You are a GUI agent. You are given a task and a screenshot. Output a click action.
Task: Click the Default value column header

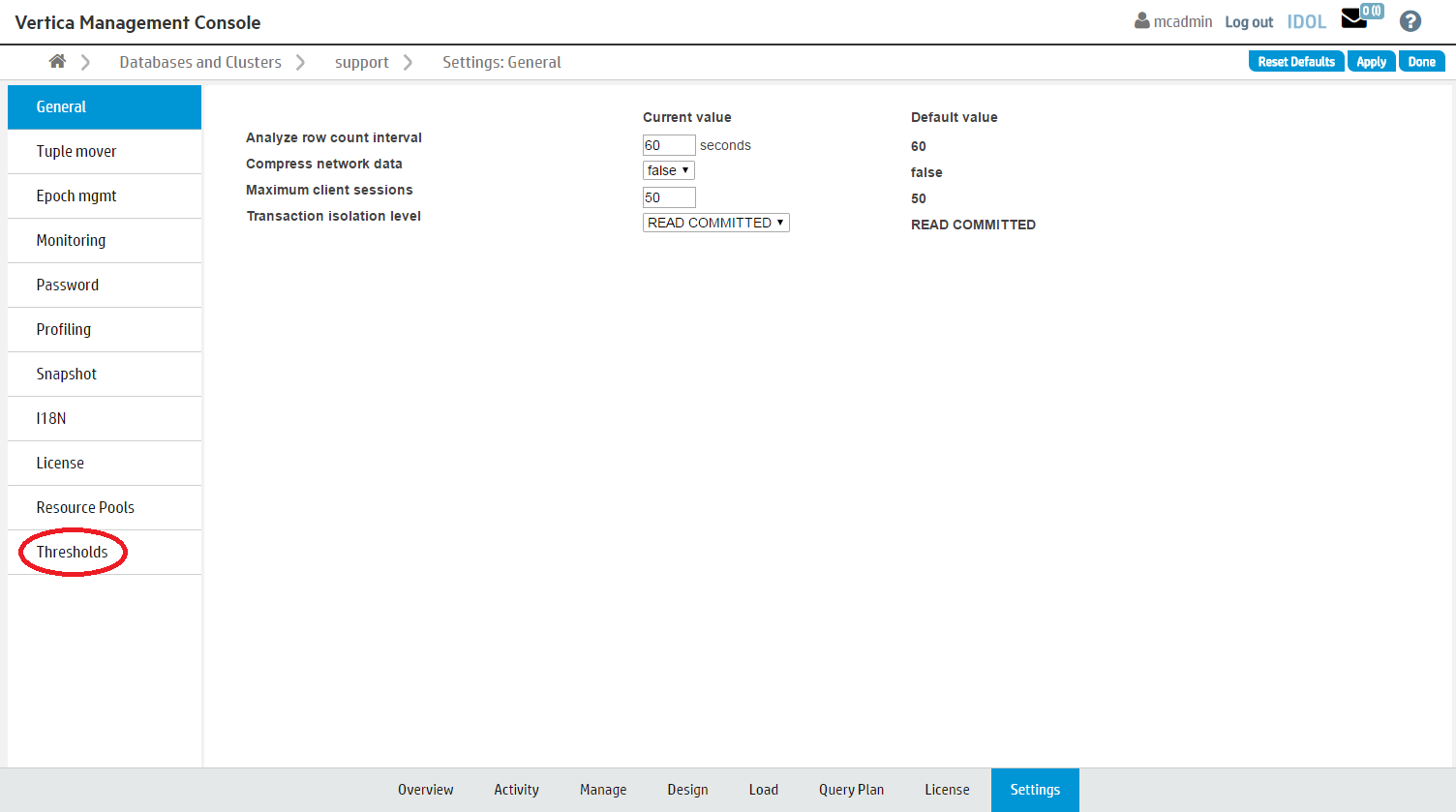click(x=955, y=117)
